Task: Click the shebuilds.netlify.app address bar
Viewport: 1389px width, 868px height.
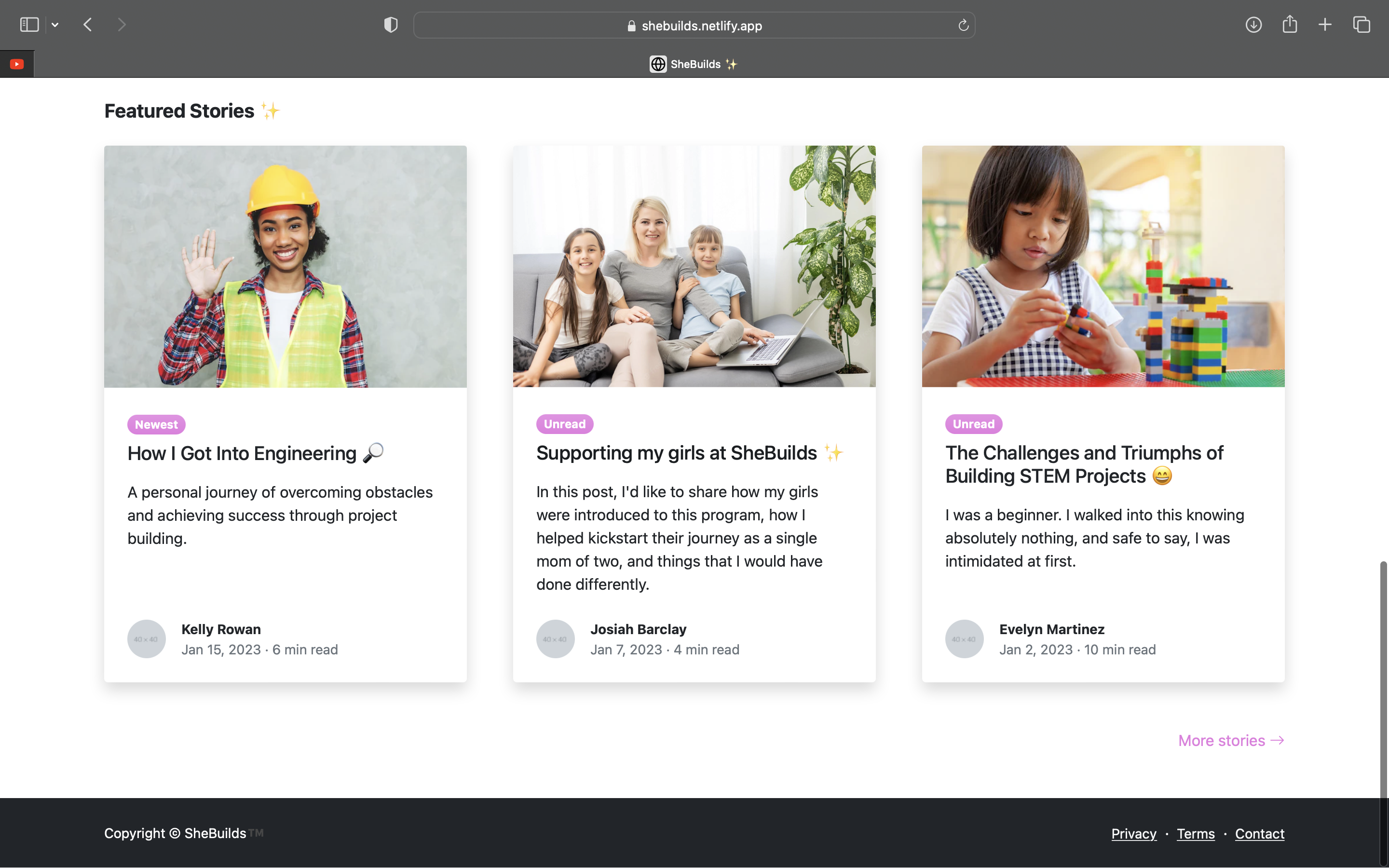Action: point(700,26)
